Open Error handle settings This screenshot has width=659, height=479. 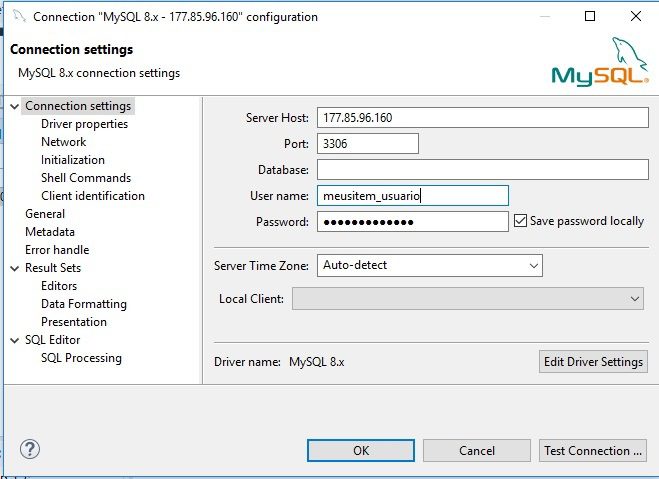pos(57,250)
